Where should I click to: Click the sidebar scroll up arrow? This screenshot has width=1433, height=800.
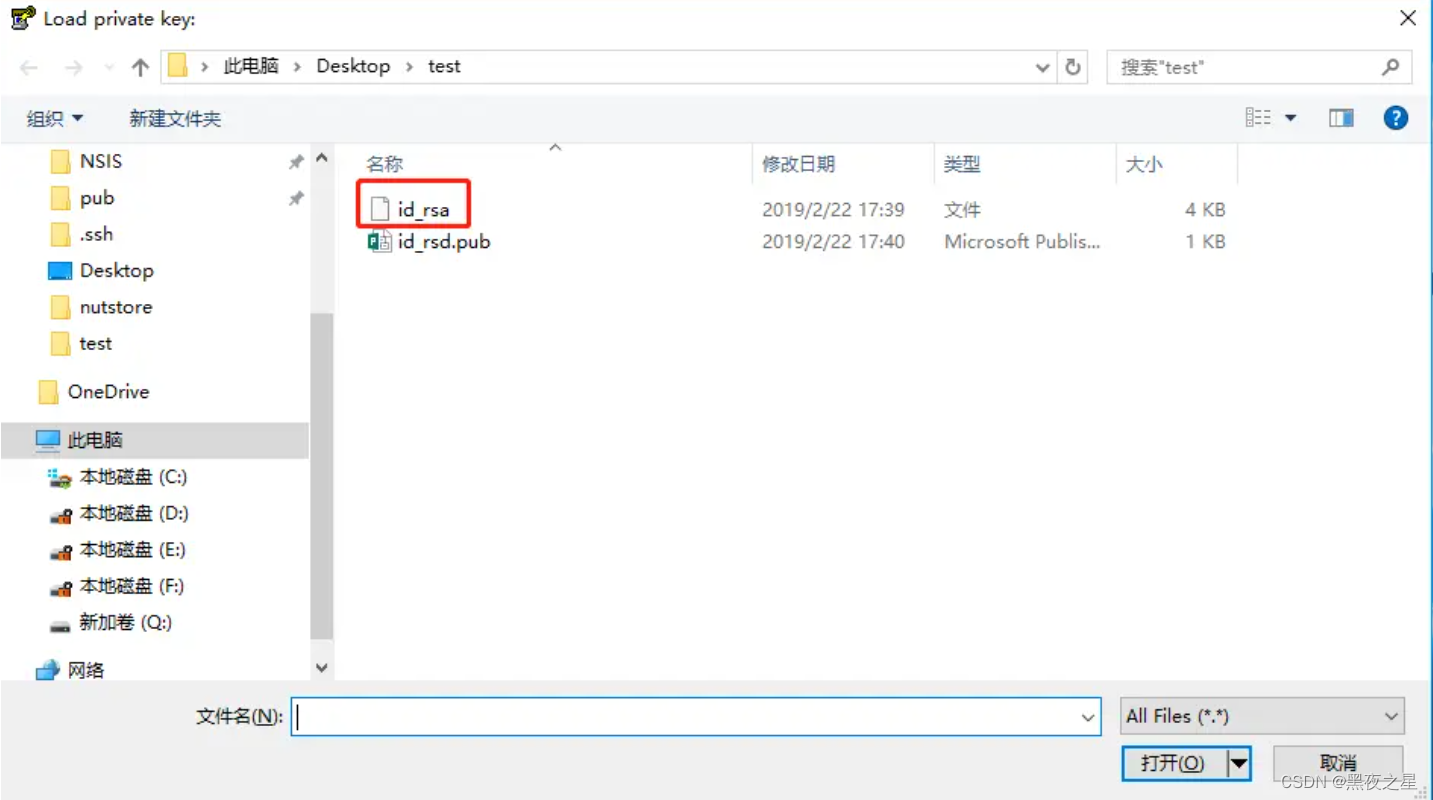tap(322, 158)
